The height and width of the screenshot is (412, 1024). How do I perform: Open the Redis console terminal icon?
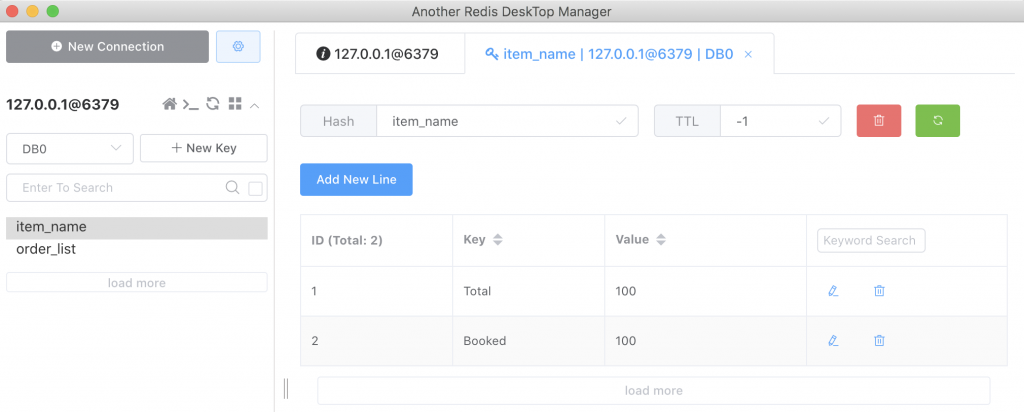tap(191, 104)
